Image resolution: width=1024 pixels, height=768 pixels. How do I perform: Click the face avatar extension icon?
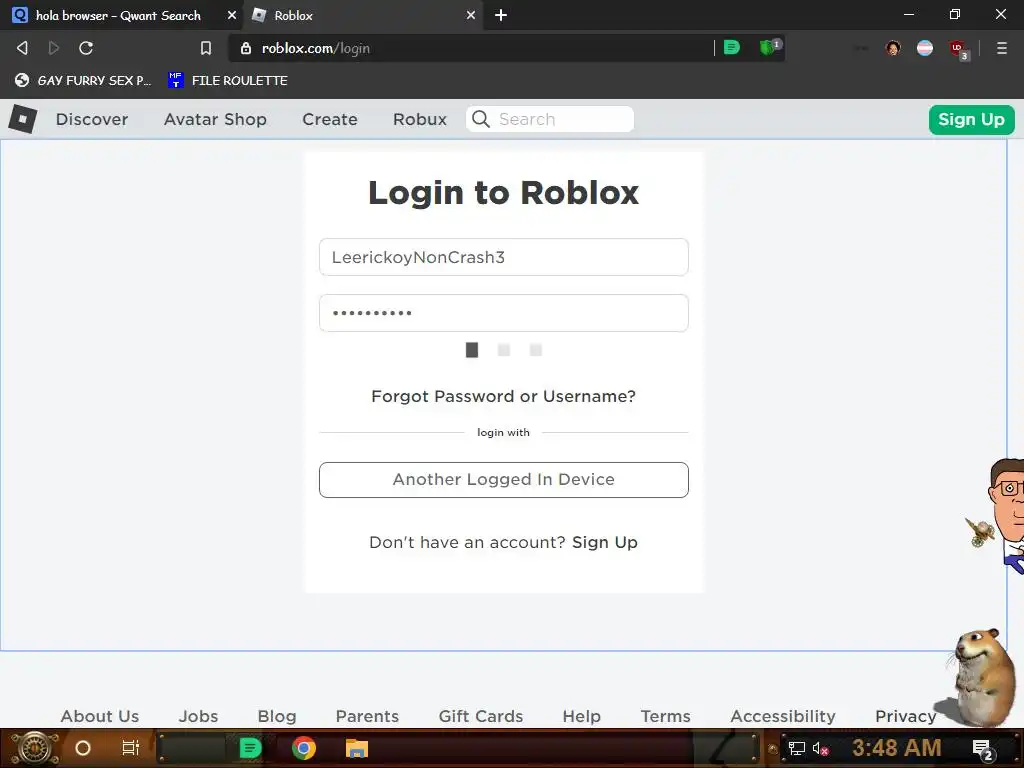(x=893, y=48)
